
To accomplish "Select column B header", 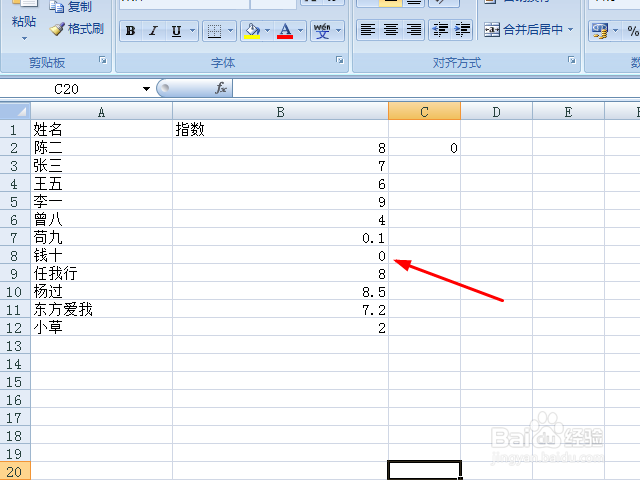I will coord(280,112).
